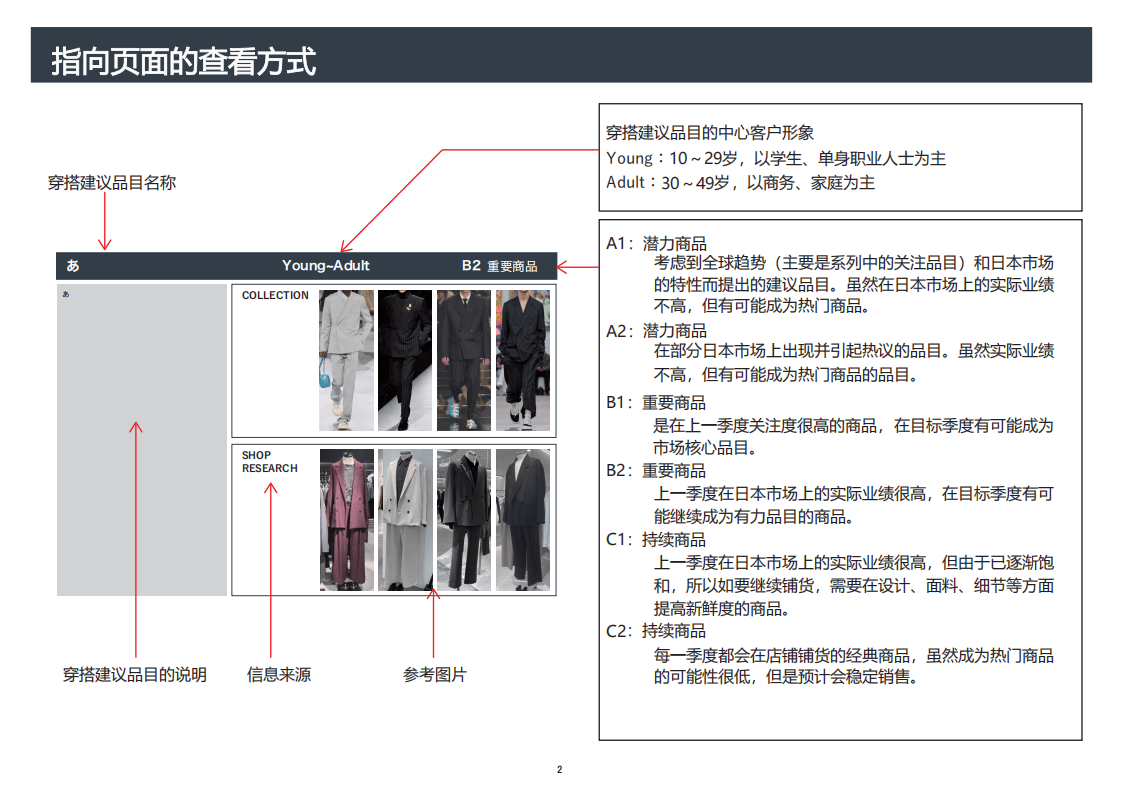Image resolution: width=1123 pixels, height=794 pixels.
Task: Select the last shop research mannequin photo
Action: tap(523, 519)
